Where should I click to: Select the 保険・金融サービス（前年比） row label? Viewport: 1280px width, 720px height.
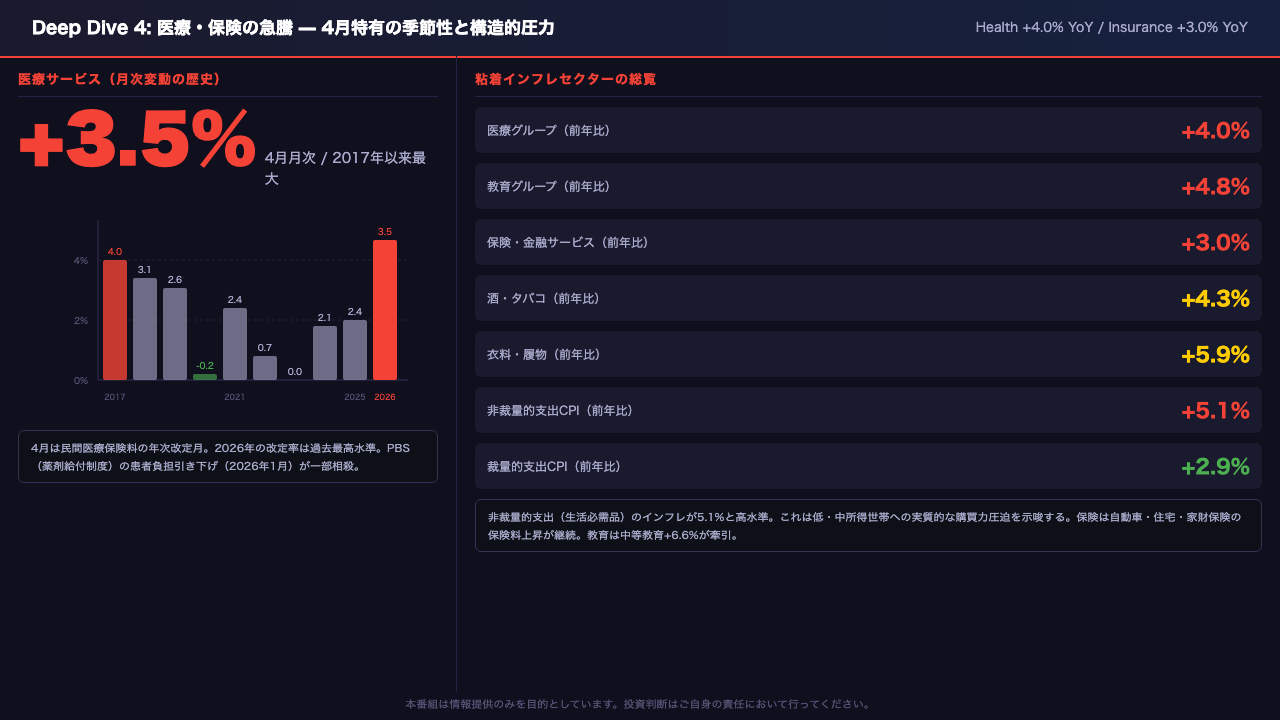(x=568, y=243)
